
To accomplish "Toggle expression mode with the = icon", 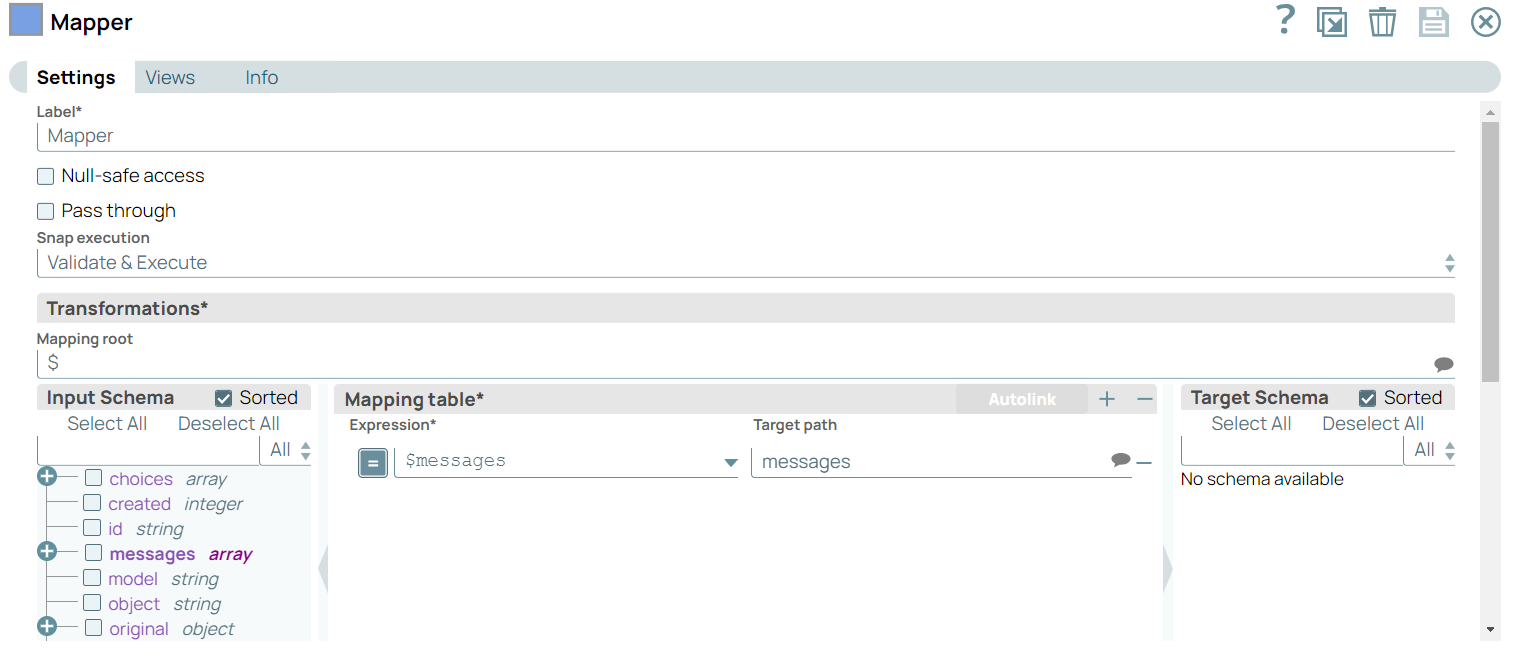I will click(372, 462).
